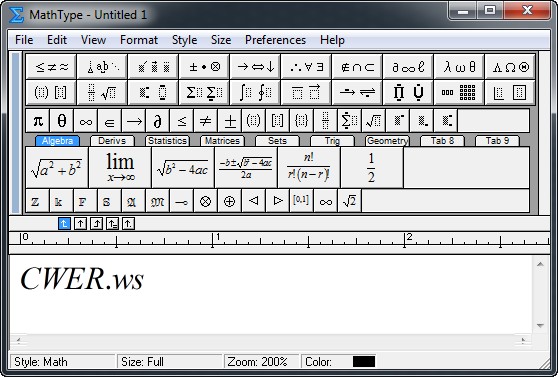Click the CWER.ws equation in editing area

pyautogui.click(x=82, y=278)
